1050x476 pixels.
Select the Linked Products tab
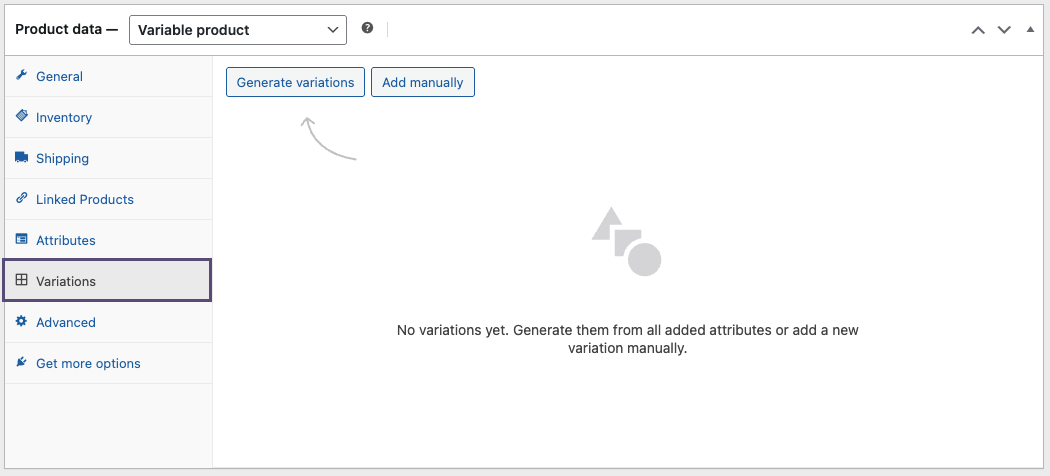pos(85,200)
